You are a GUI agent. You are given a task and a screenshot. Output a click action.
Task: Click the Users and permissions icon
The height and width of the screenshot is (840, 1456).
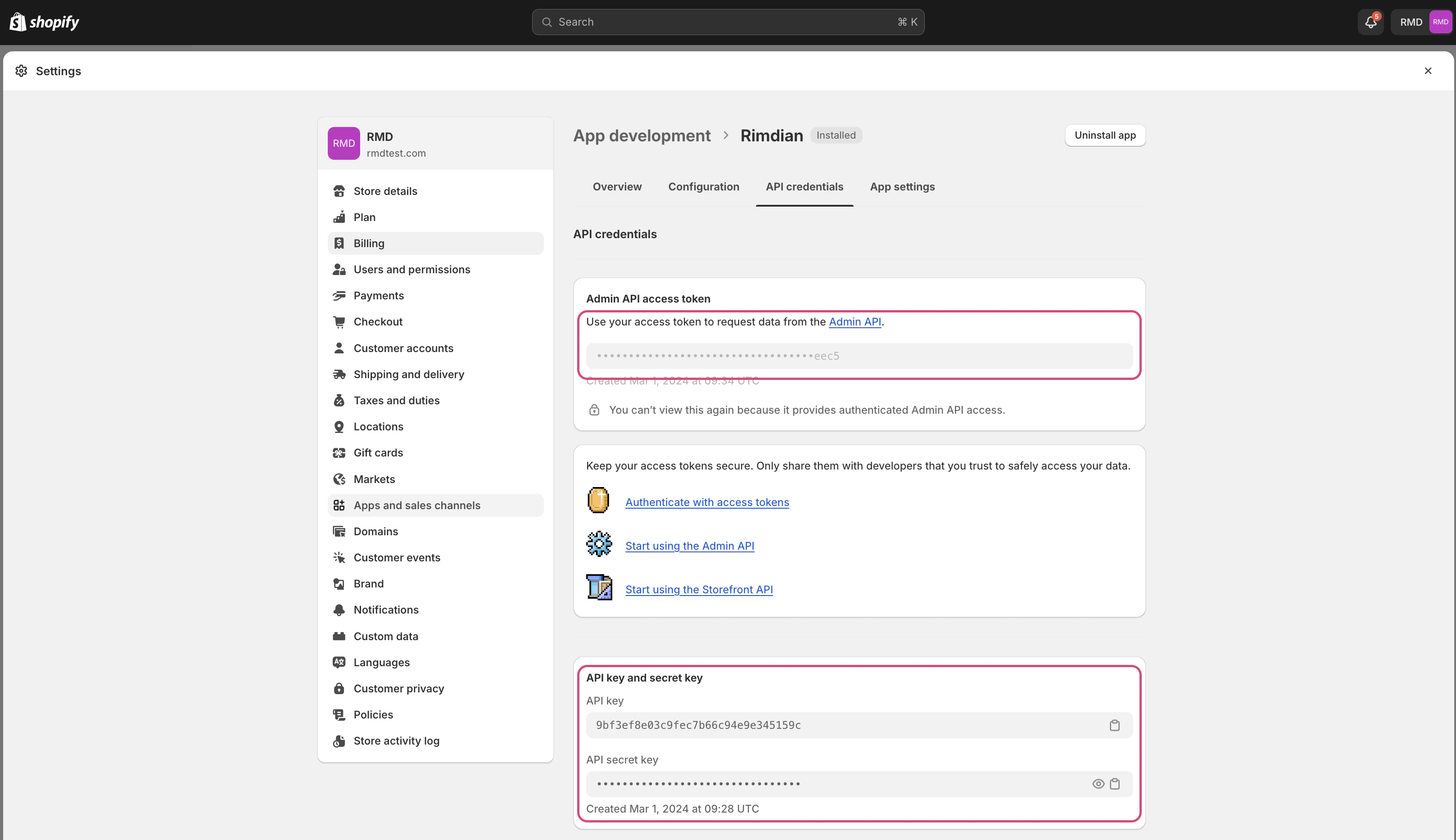(339, 270)
